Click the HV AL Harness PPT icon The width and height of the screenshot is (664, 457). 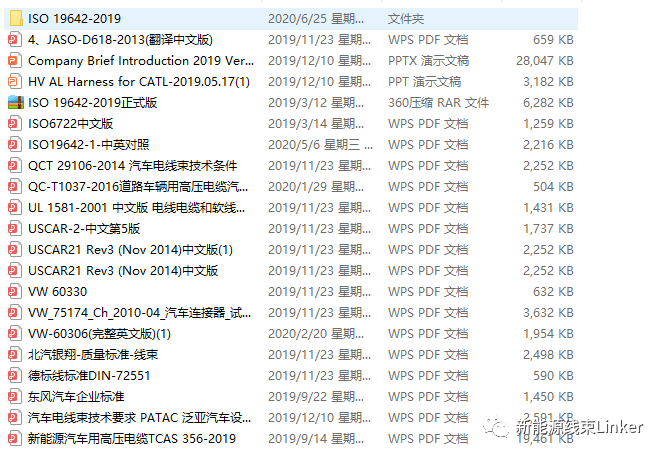coord(14,81)
